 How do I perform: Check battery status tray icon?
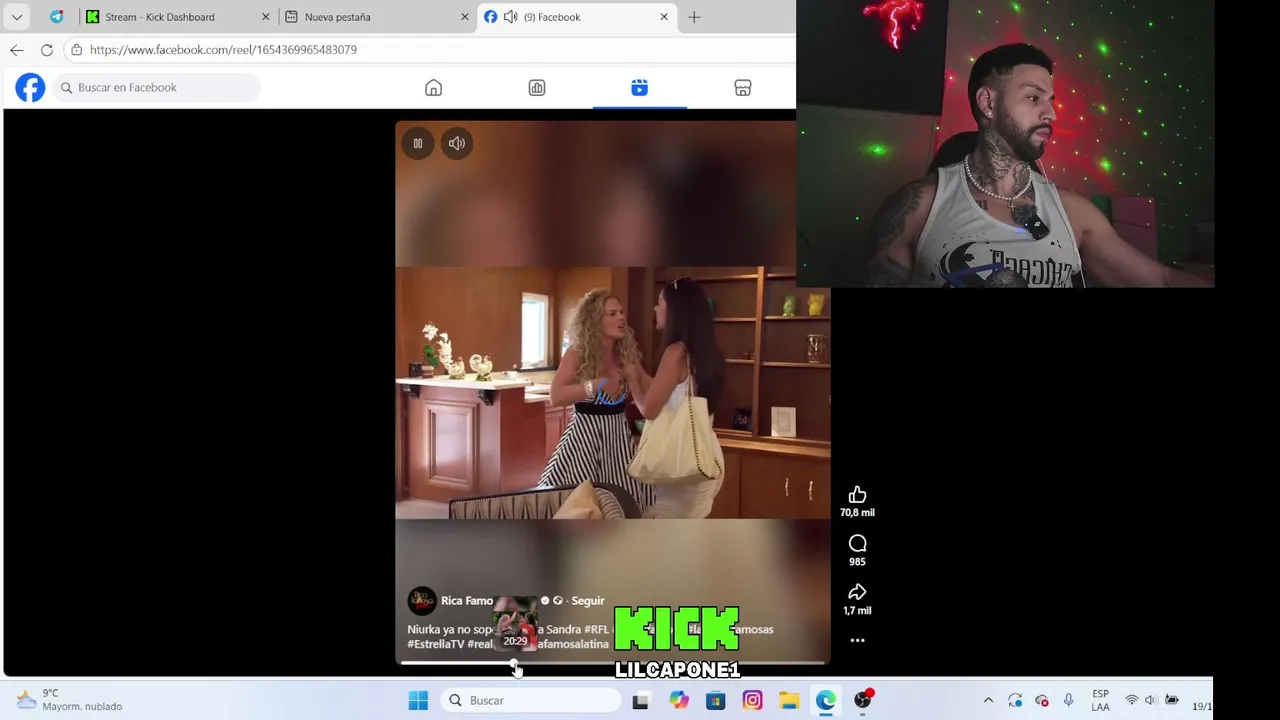1171,701
